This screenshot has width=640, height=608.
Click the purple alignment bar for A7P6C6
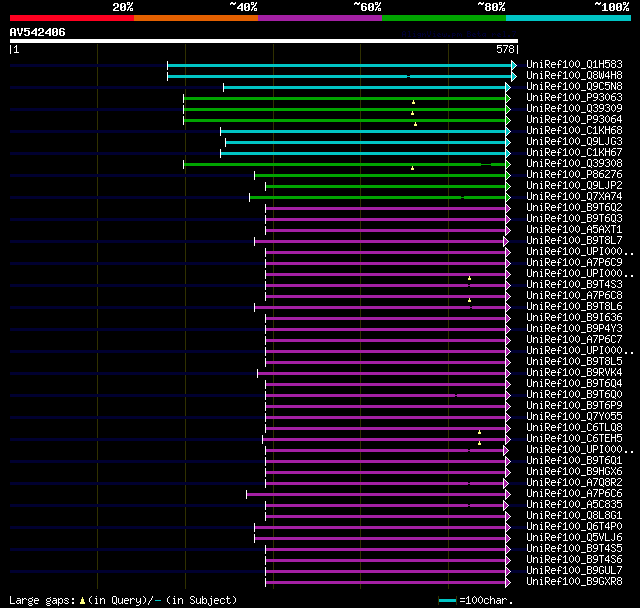[376, 495]
